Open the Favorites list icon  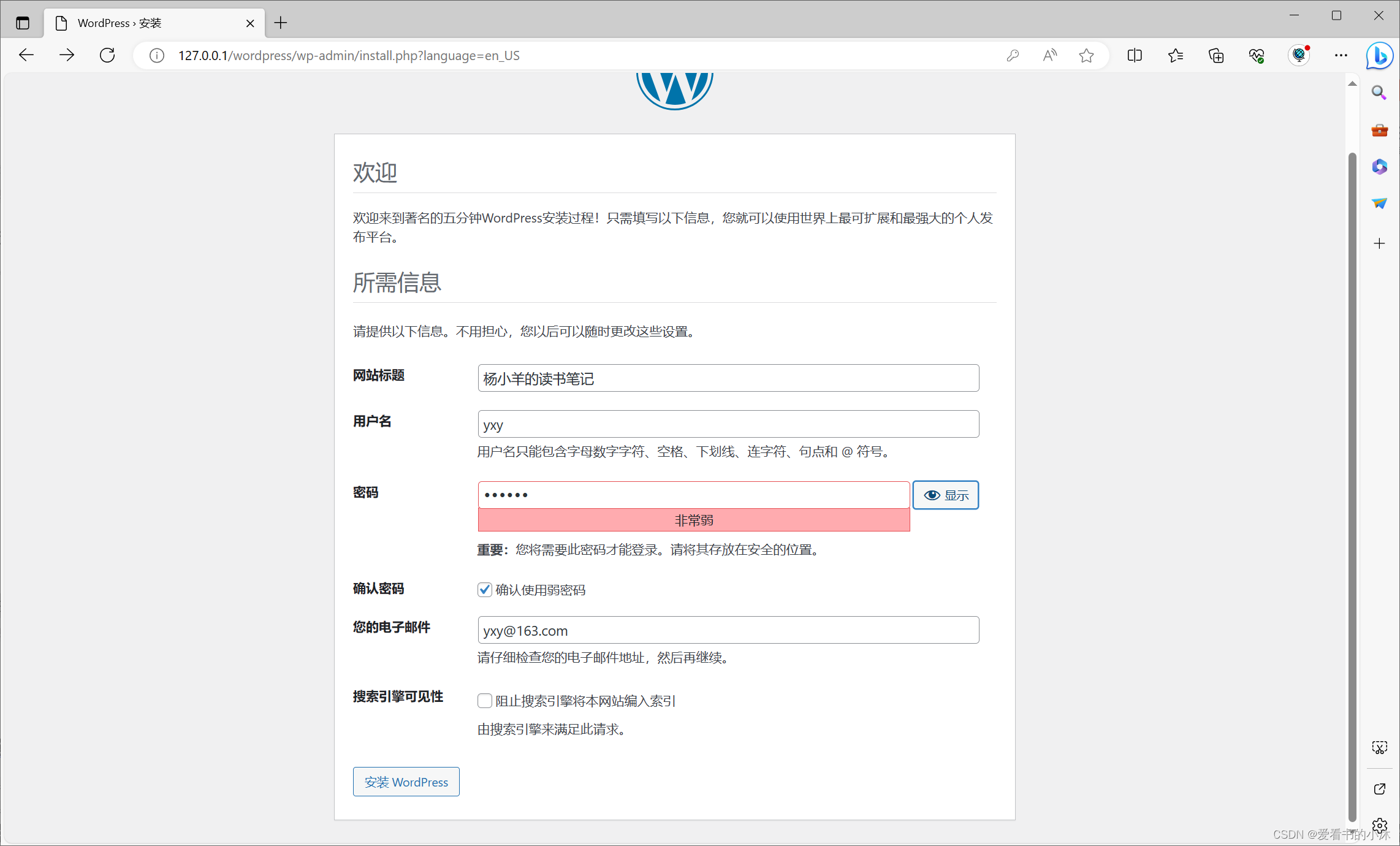coord(1175,56)
